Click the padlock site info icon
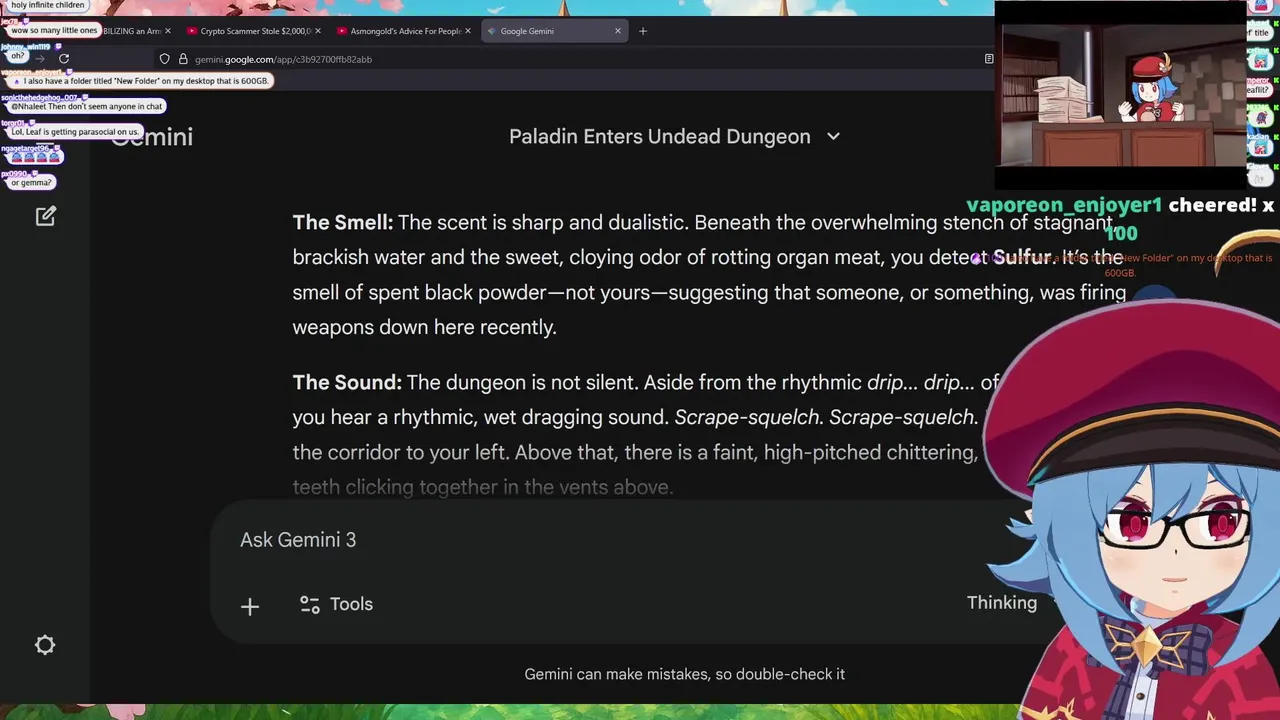The image size is (1280, 720). (183, 59)
